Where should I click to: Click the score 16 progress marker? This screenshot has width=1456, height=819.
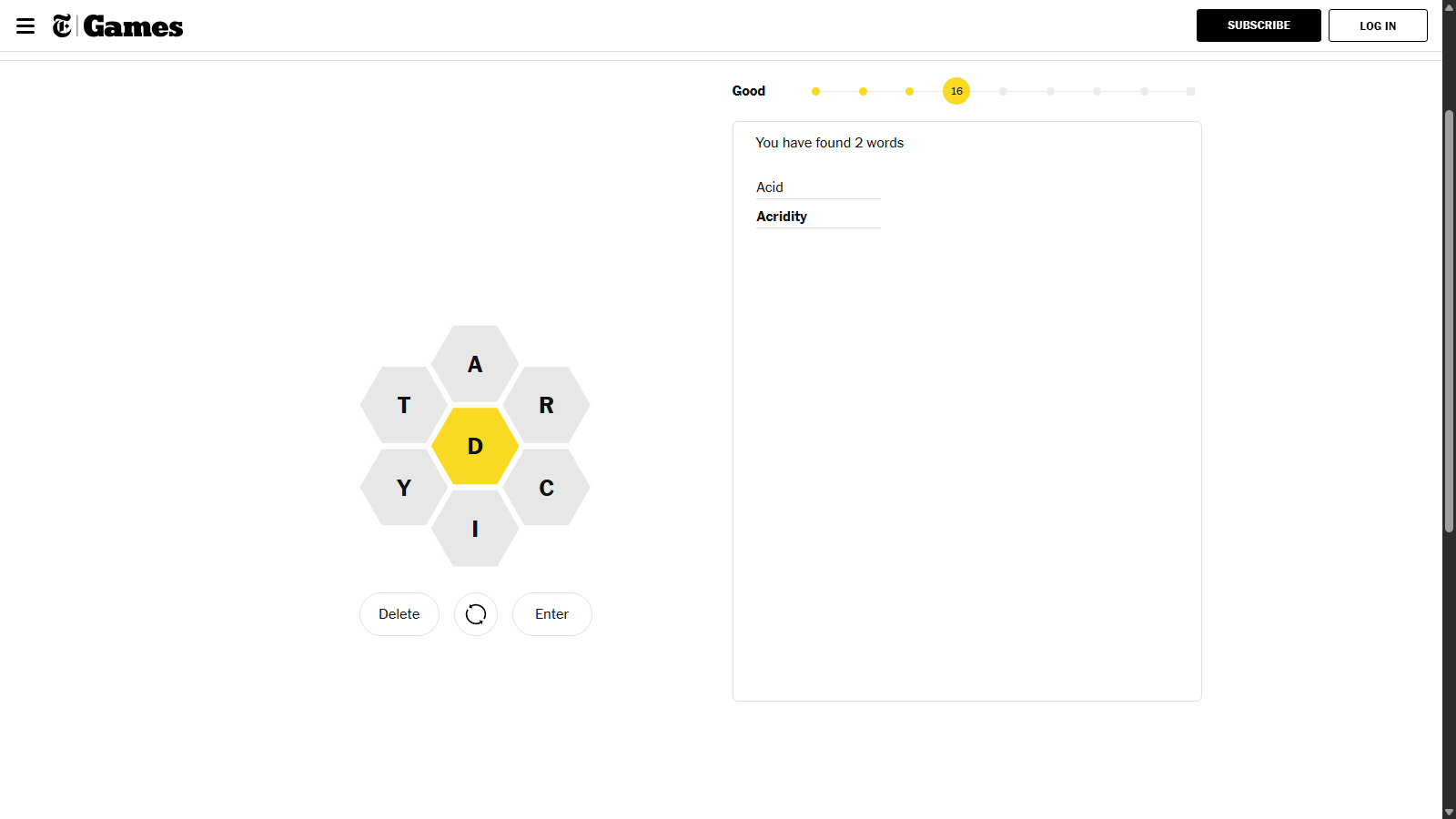coord(956,91)
